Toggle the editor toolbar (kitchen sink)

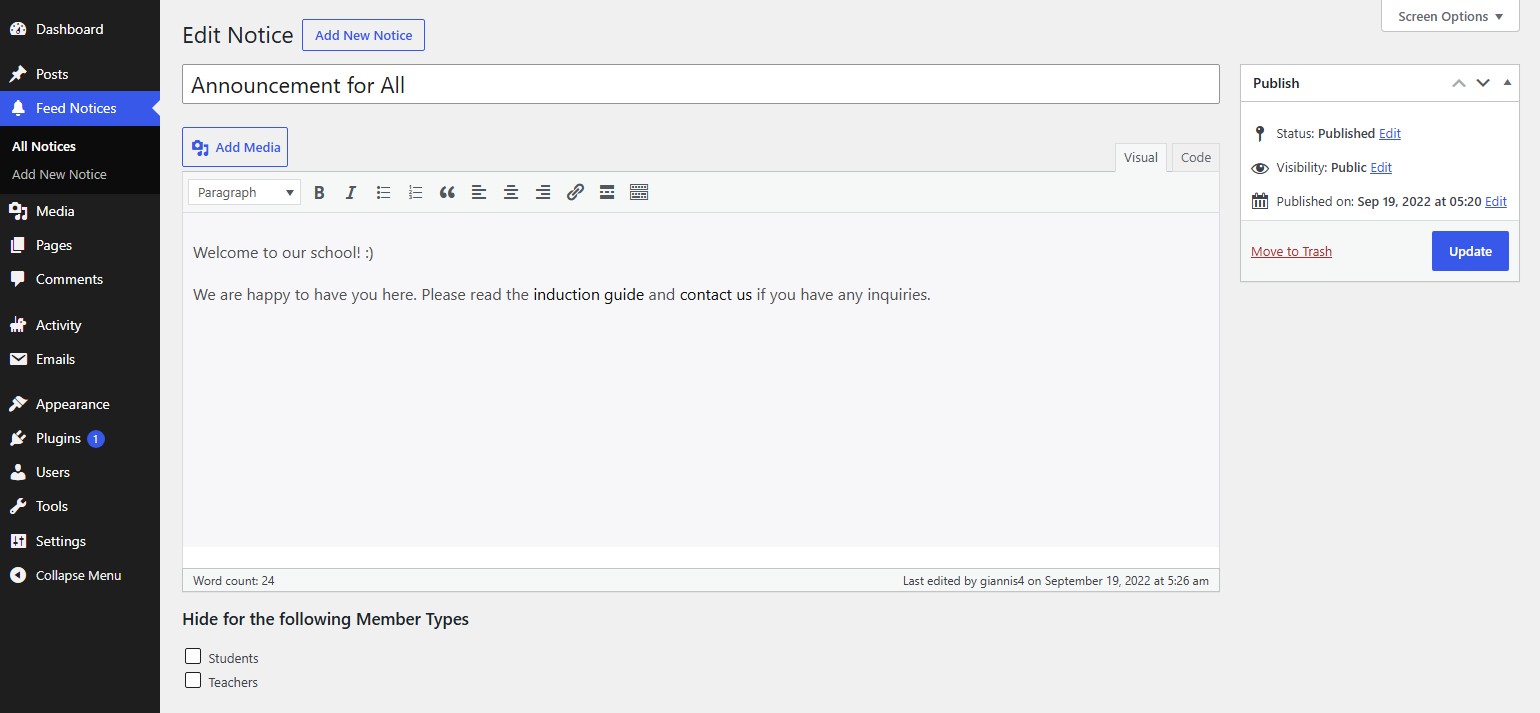639,192
